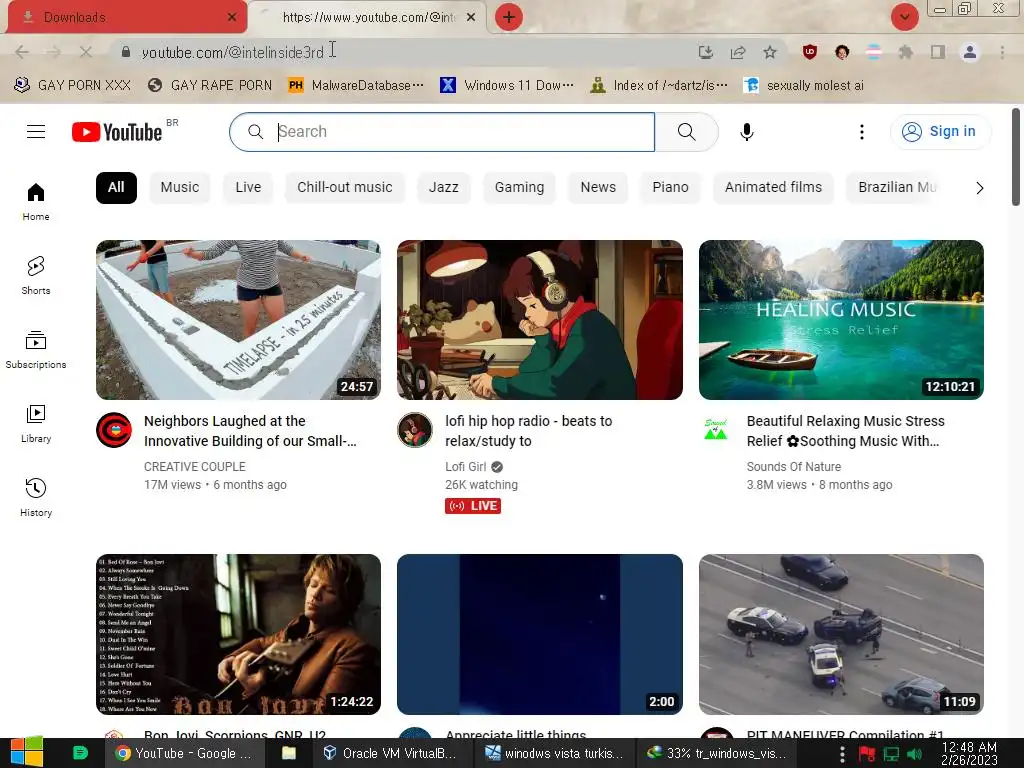Open the Chrome profile icon
Image resolution: width=1024 pixels, height=768 pixels.
pyautogui.click(x=970, y=52)
